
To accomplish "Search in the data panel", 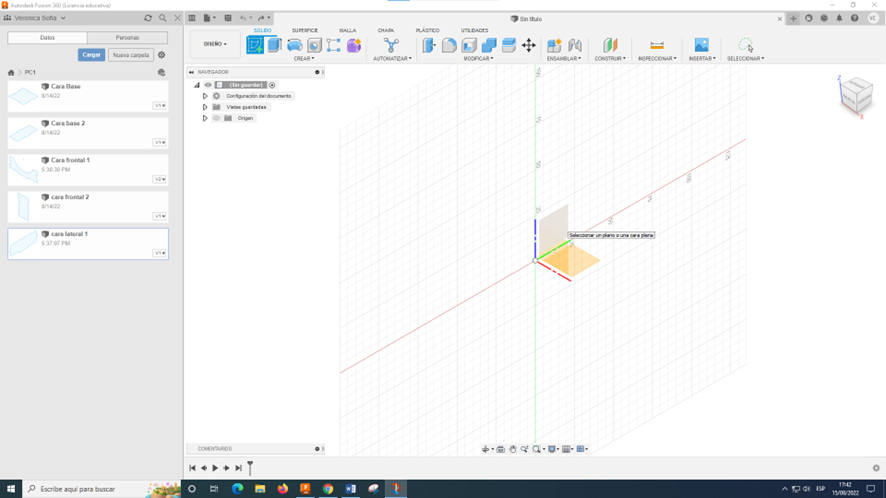I will 163,18.
